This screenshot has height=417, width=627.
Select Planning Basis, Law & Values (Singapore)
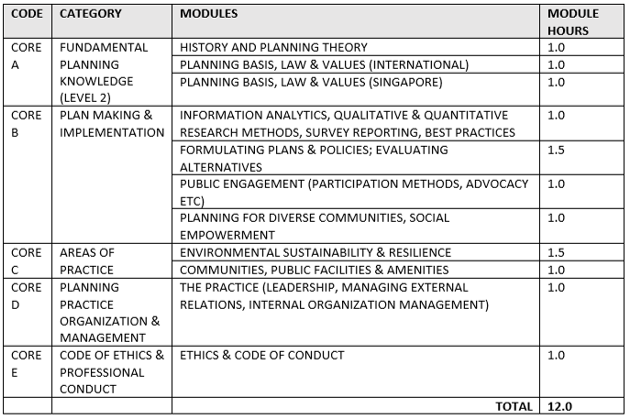(314, 81)
